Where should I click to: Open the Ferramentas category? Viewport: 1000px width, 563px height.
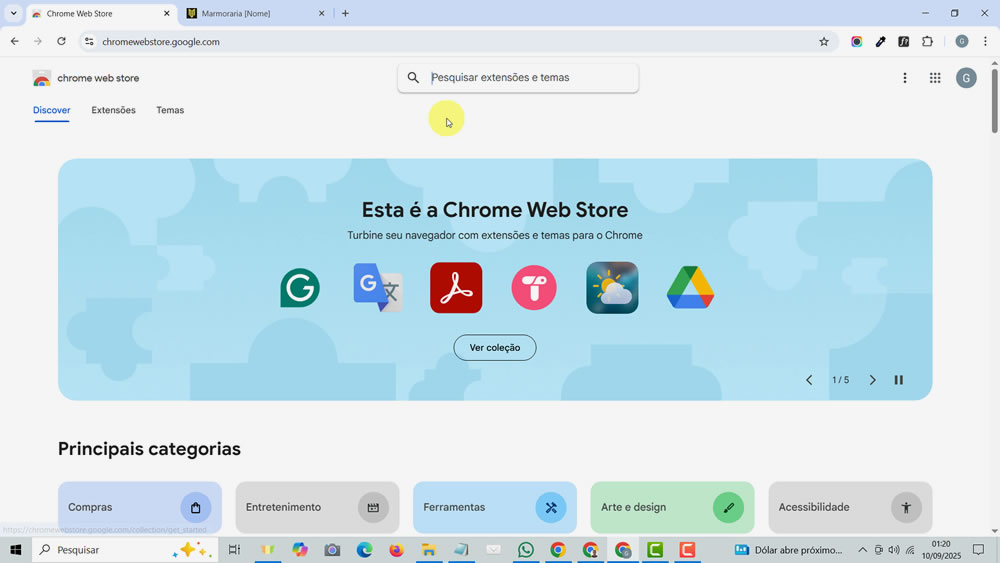pyautogui.click(x=495, y=508)
